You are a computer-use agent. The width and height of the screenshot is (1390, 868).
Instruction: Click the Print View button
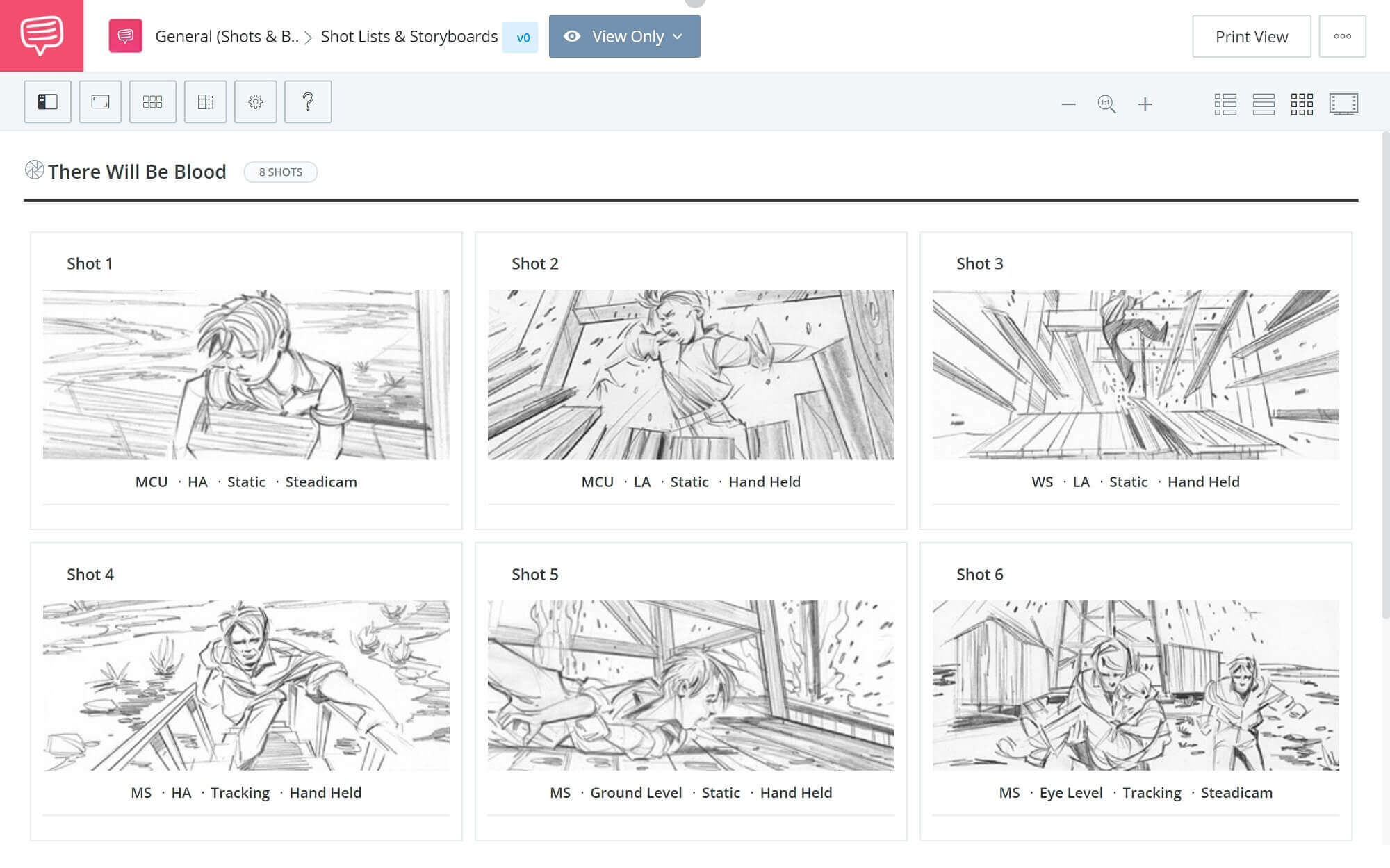[x=1252, y=36]
